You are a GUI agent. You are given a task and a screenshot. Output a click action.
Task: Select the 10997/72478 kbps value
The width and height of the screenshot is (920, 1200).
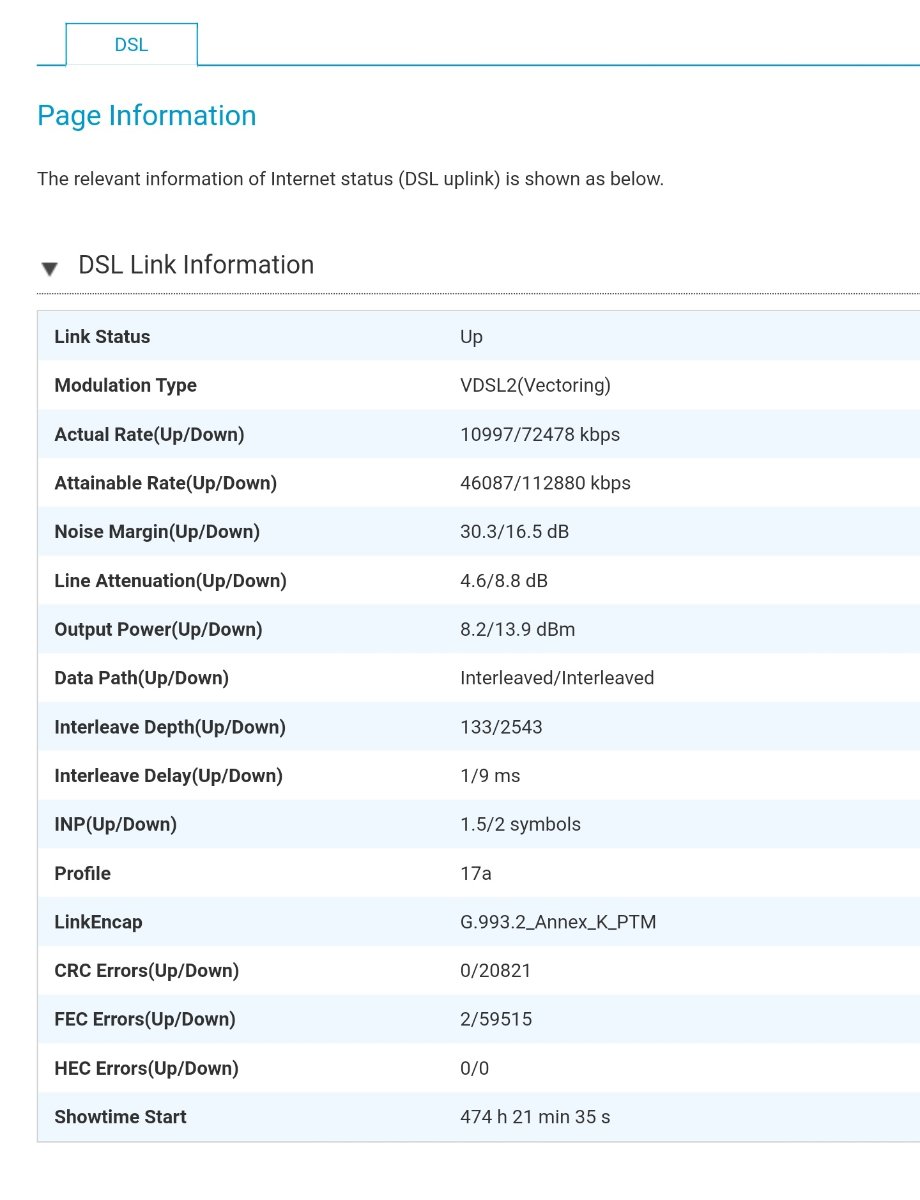(x=540, y=435)
